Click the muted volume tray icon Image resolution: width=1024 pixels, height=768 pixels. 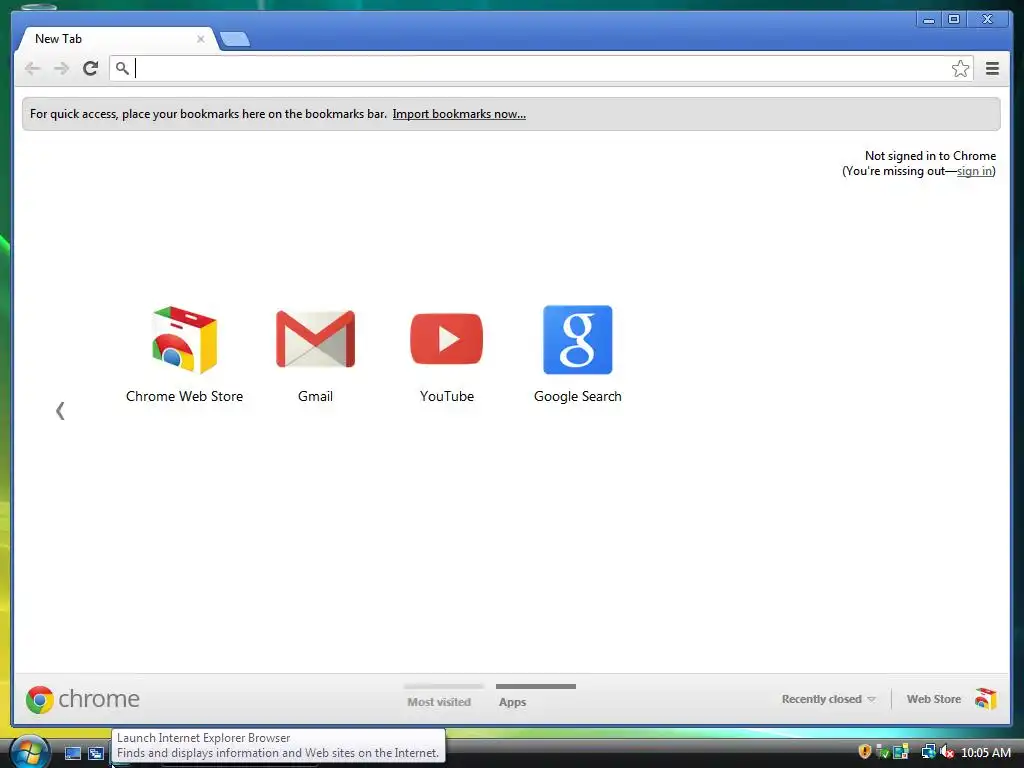947,752
